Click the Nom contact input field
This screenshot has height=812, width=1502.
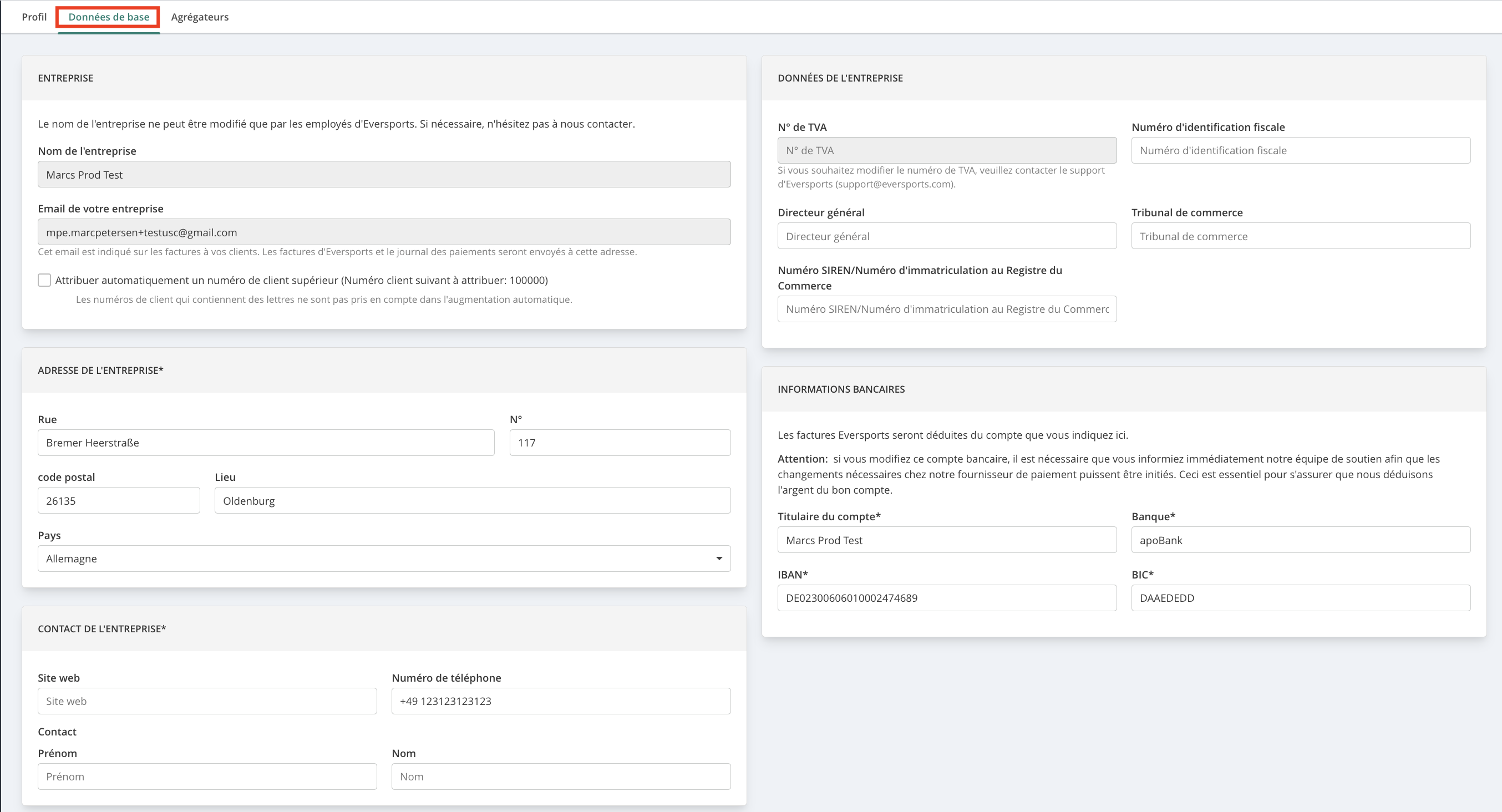[x=561, y=777]
